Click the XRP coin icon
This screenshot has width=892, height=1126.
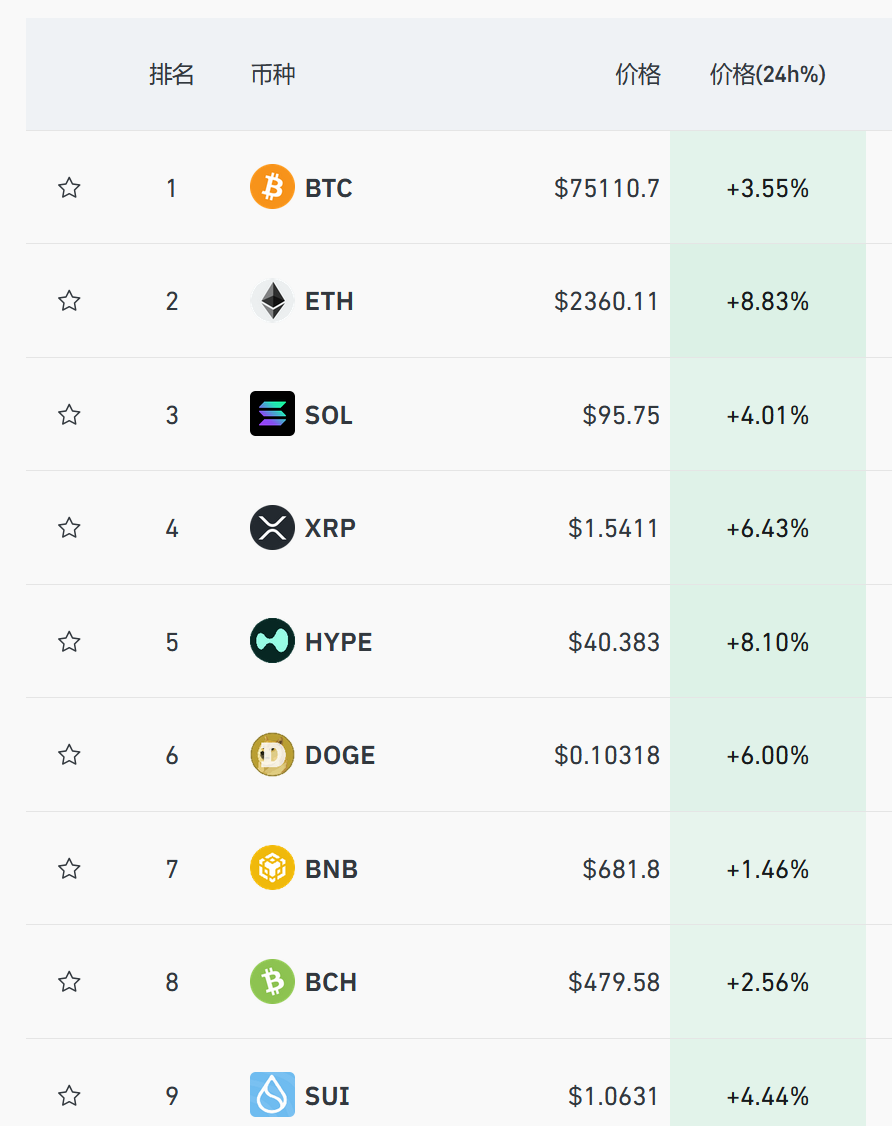272,528
